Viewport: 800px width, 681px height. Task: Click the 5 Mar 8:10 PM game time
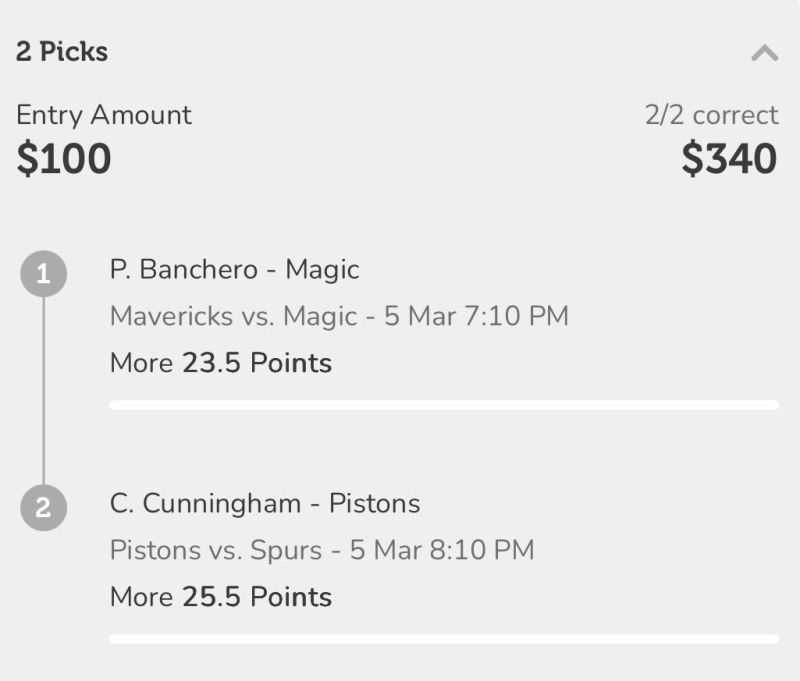[442, 550]
